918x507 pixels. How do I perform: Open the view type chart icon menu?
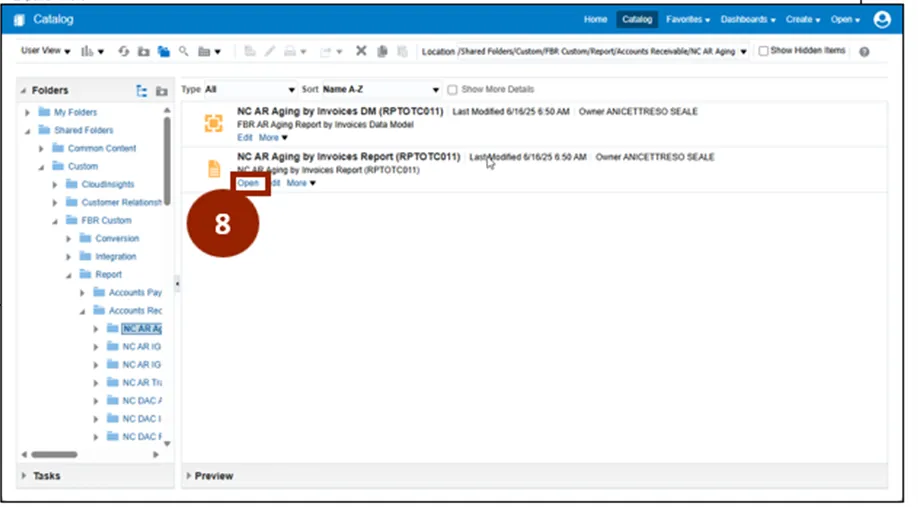[x=92, y=52]
